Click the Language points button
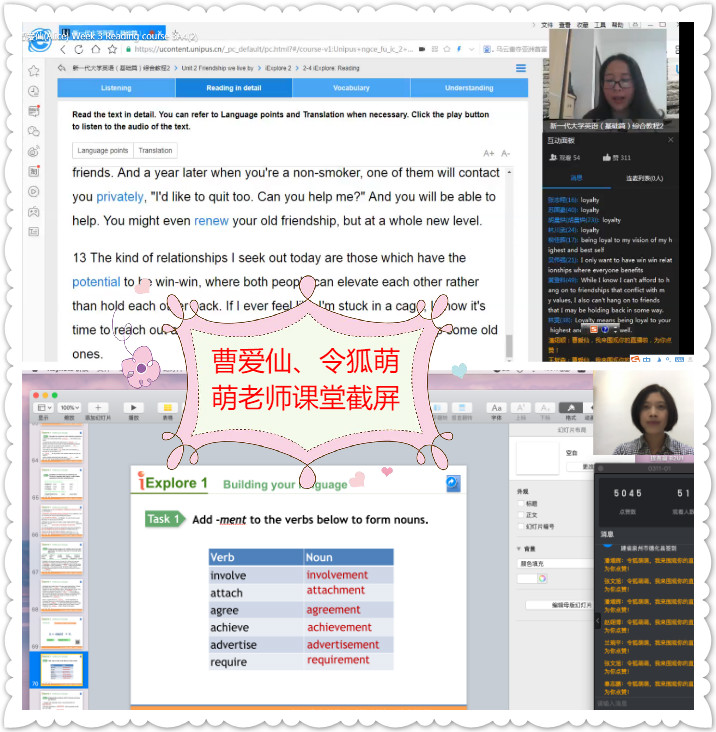The image size is (716, 732). pos(103,151)
